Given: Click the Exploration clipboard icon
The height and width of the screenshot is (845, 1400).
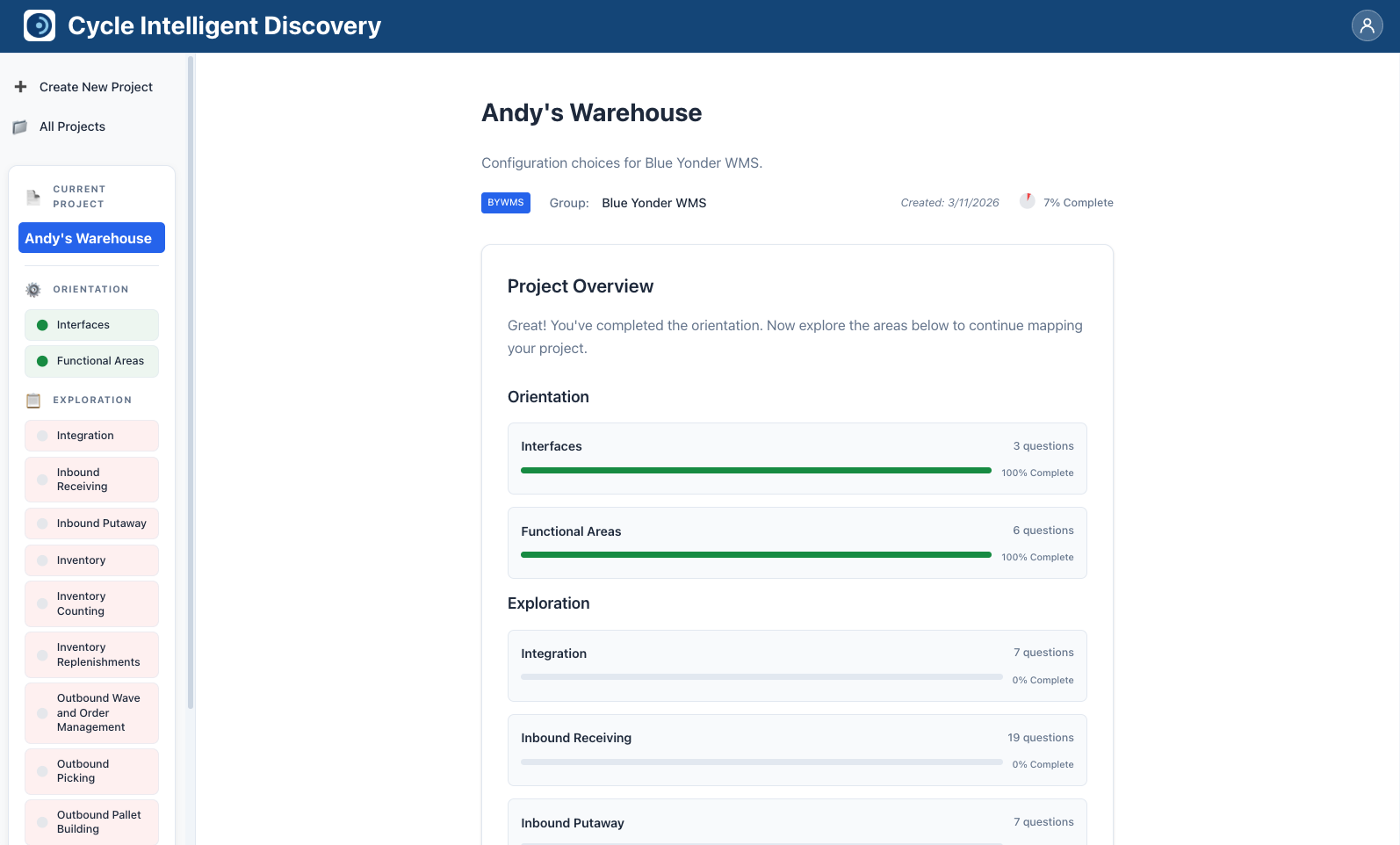Looking at the screenshot, I should click(x=33, y=401).
